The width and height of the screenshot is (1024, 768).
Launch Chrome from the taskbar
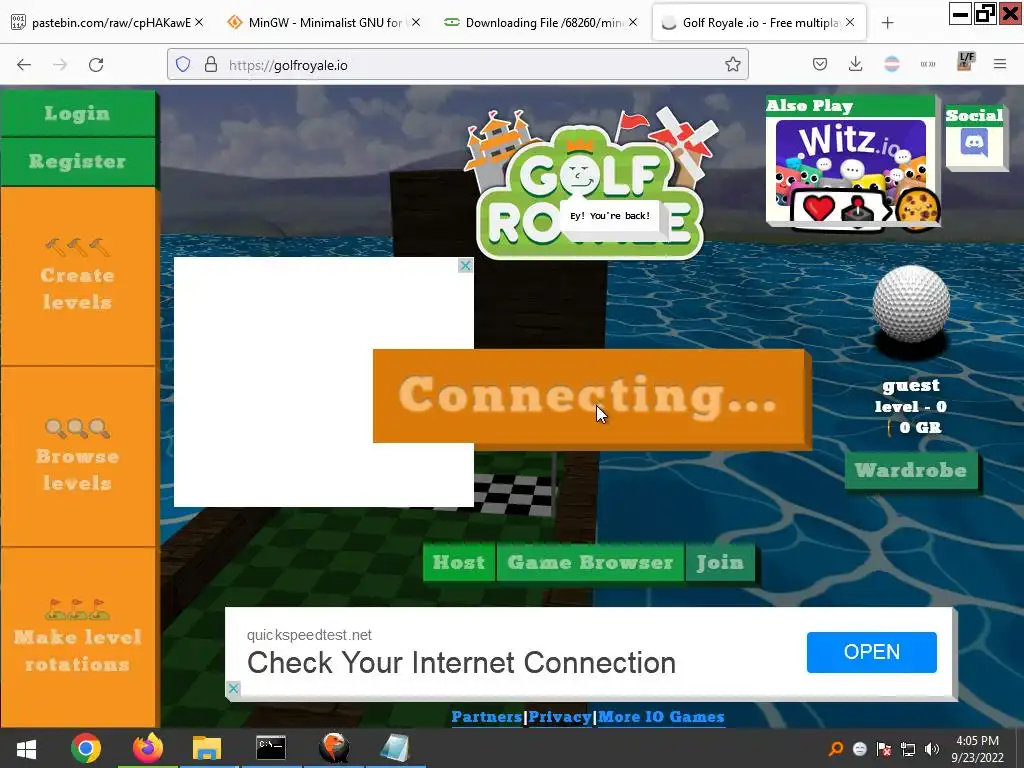click(86, 748)
